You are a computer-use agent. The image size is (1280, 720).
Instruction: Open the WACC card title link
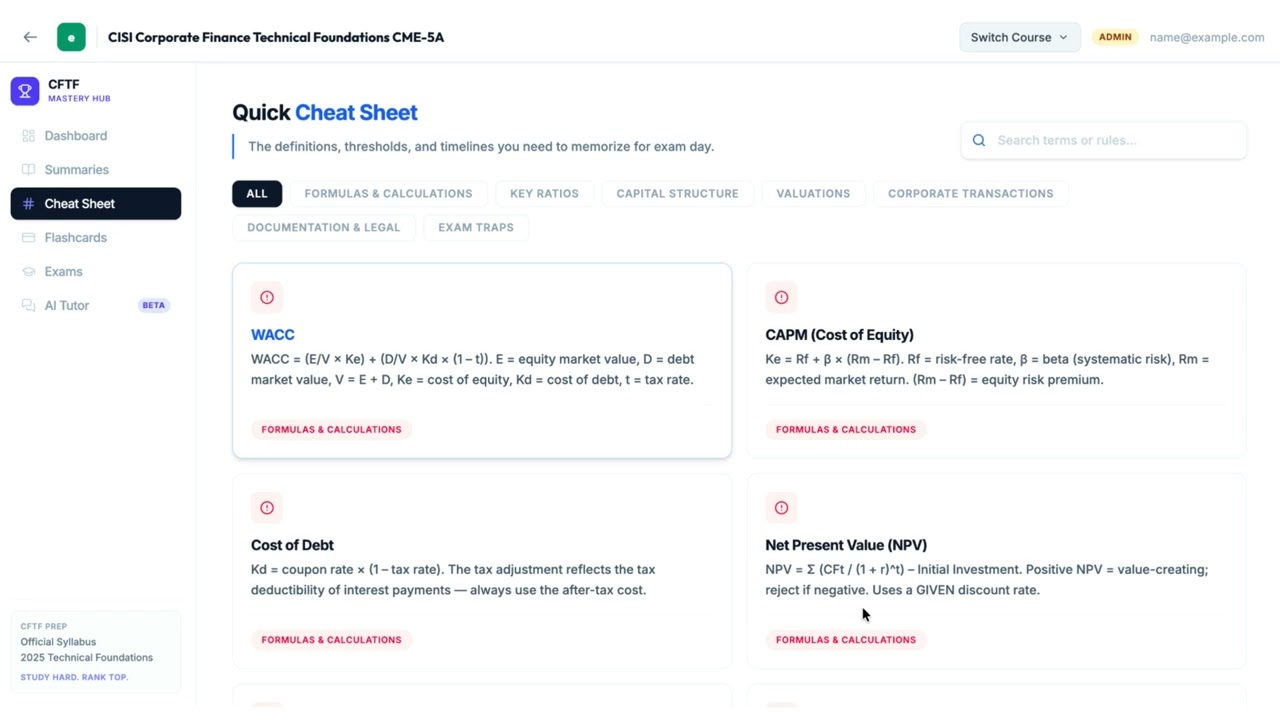pos(272,335)
